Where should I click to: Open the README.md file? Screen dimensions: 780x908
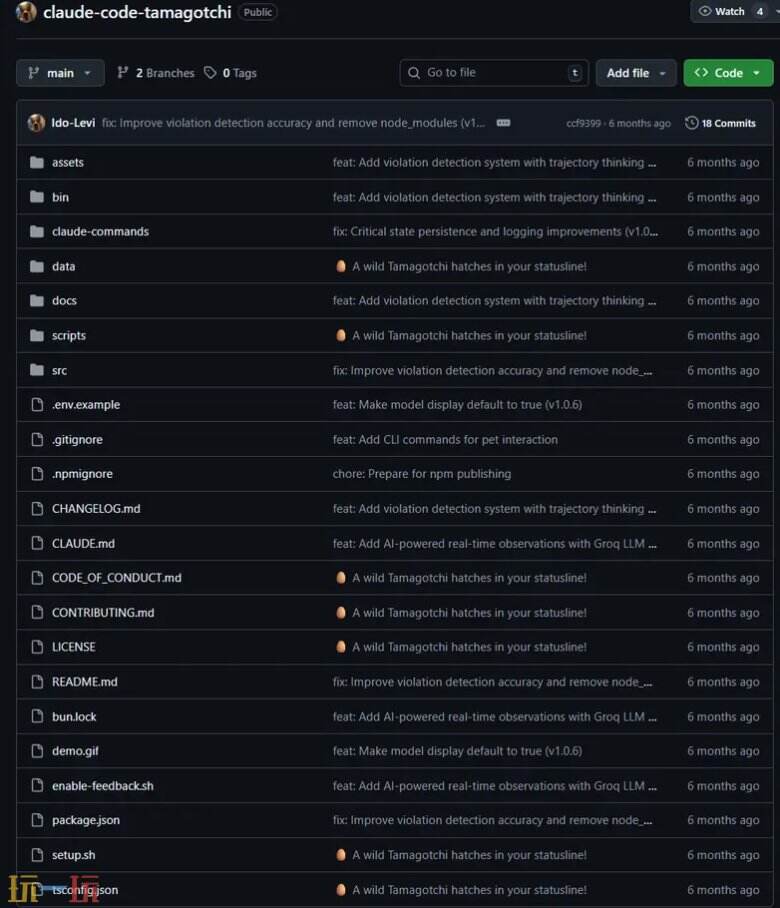84,682
